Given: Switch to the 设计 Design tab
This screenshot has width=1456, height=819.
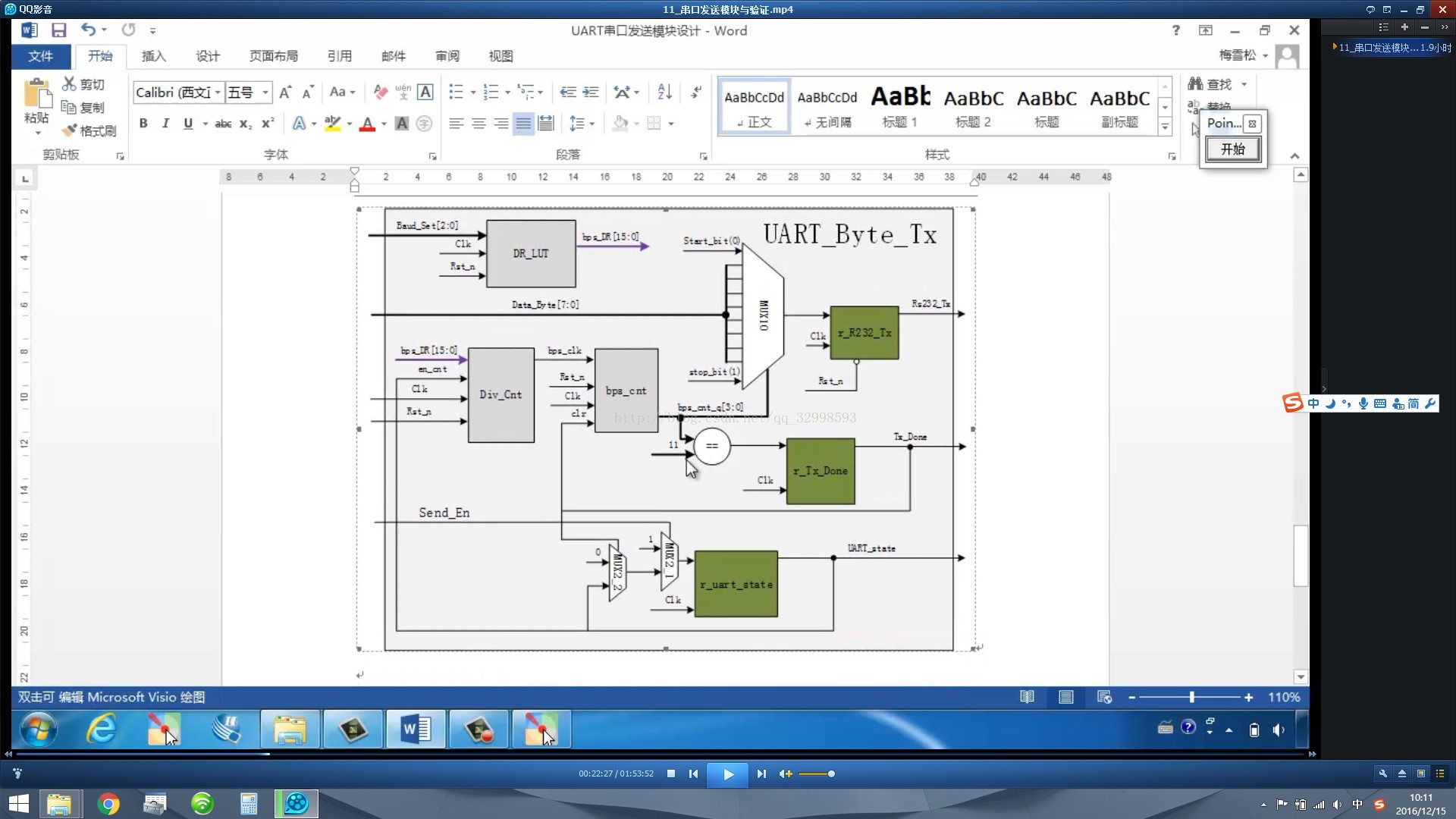Looking at the screenshot, I should [207, 56].
